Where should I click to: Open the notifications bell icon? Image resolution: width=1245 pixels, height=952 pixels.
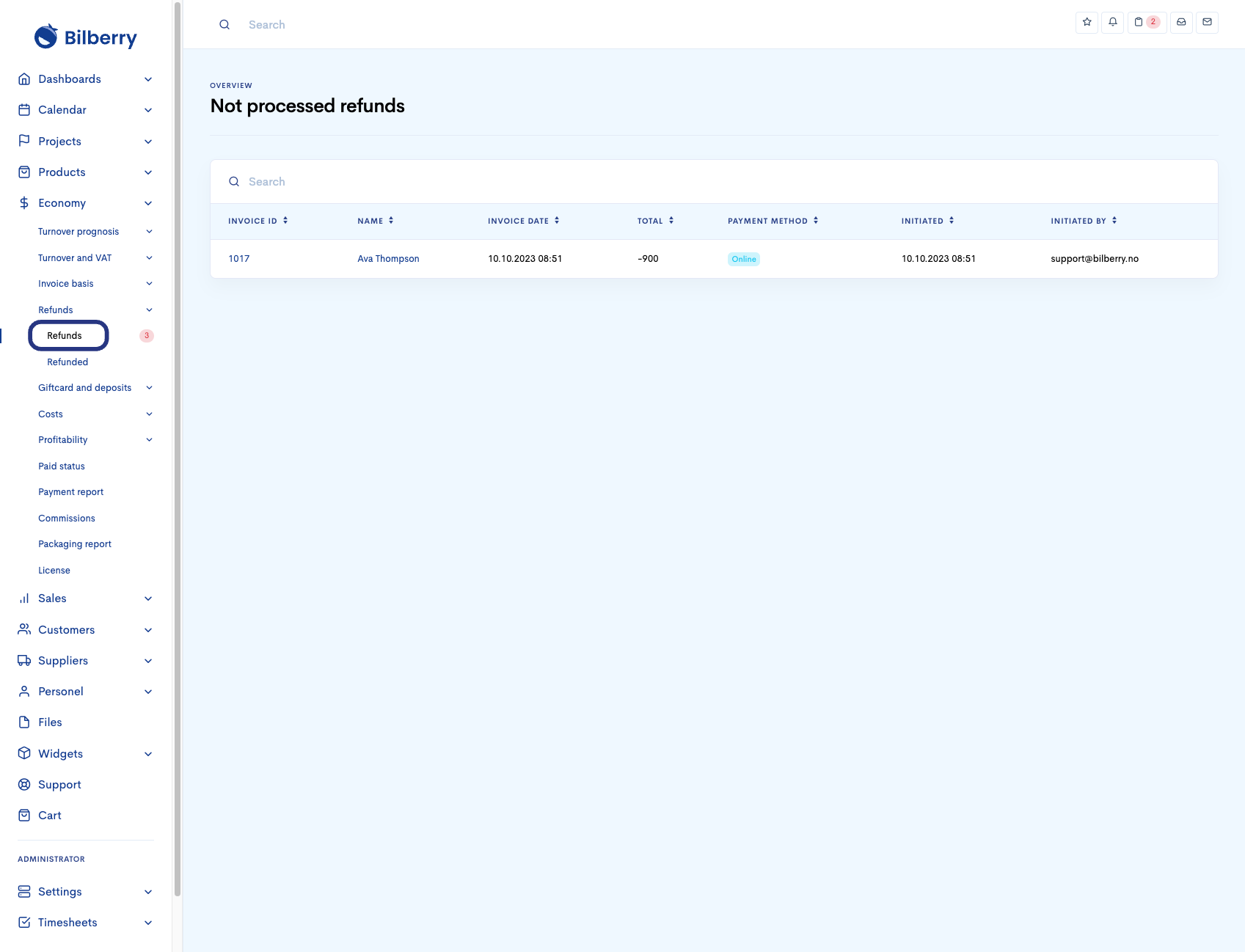pos(1112,22)
